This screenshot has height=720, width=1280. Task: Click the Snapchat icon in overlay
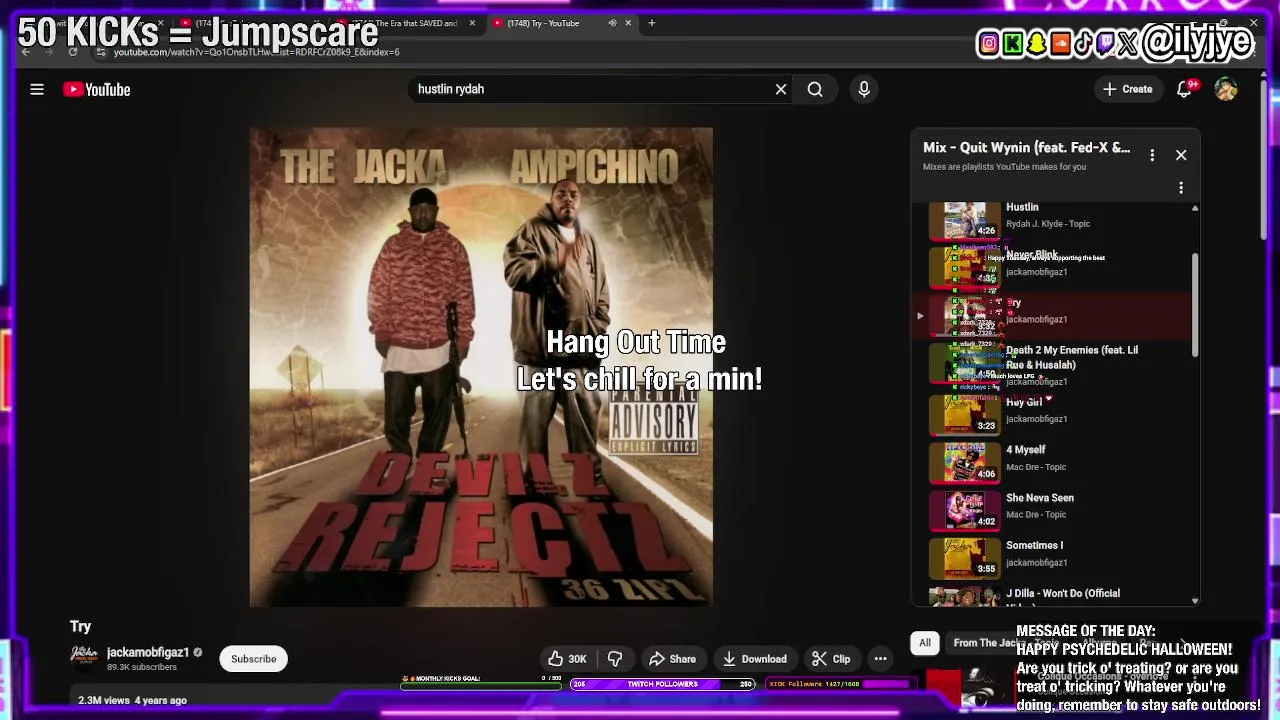click(1037, 43)
